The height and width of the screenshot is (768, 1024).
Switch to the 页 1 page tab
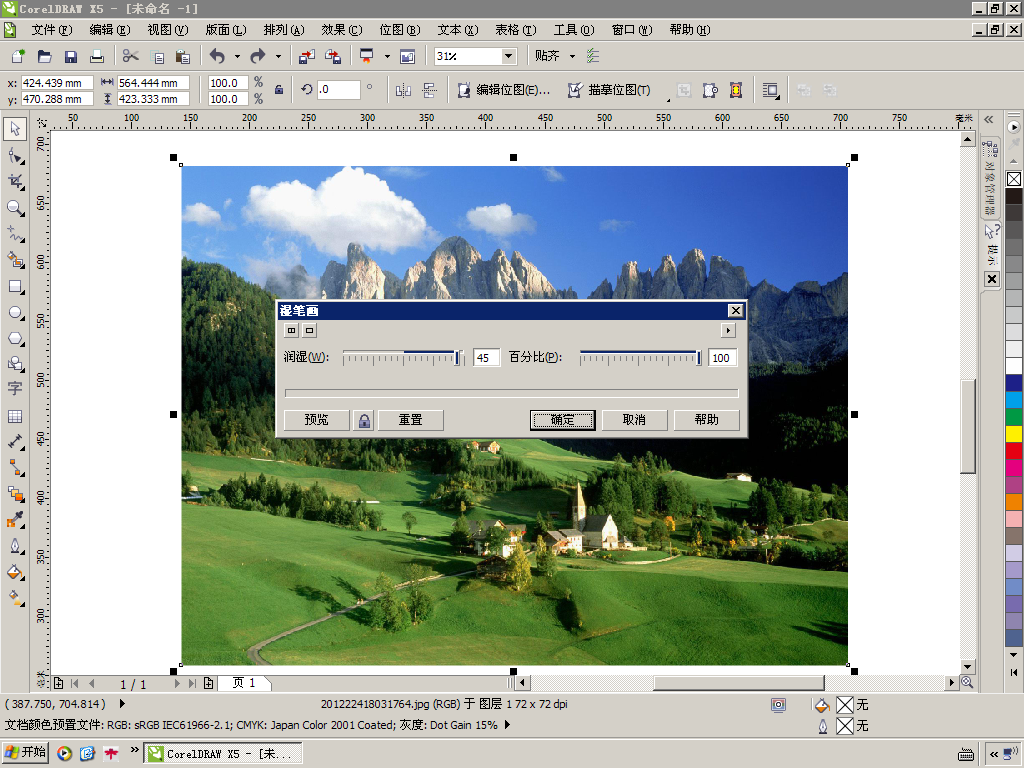tap(243, 683)
